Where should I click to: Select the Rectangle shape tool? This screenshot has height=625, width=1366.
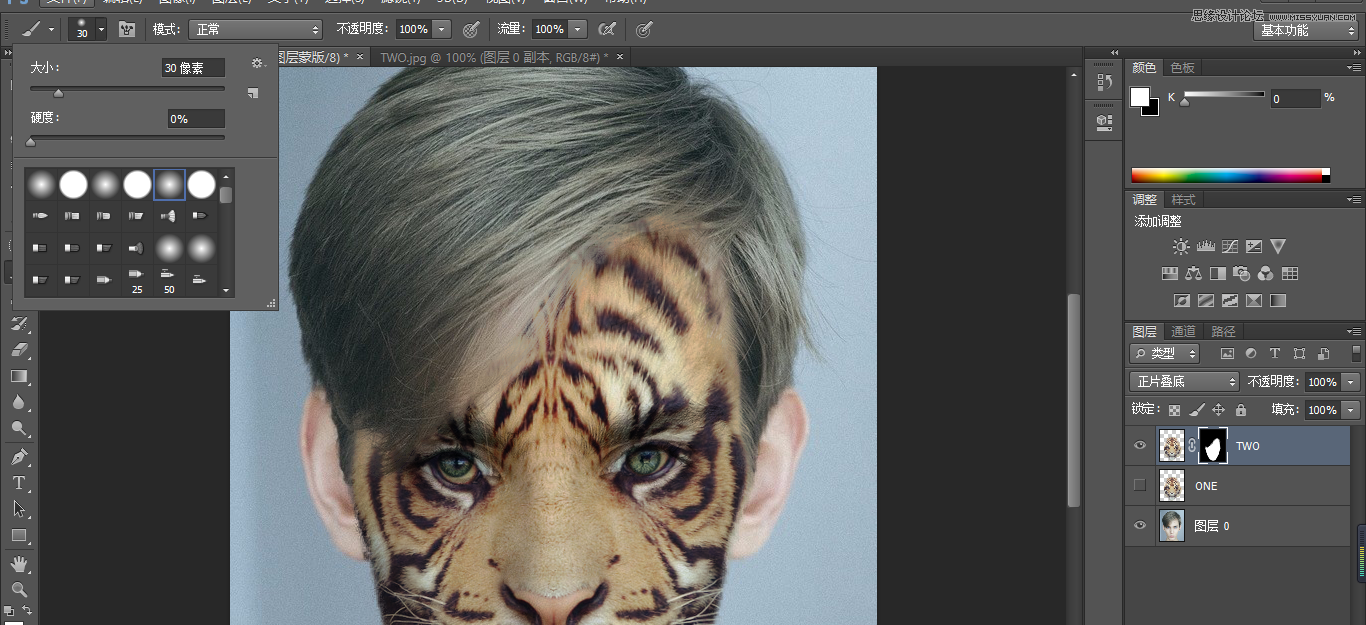point(19,535)
